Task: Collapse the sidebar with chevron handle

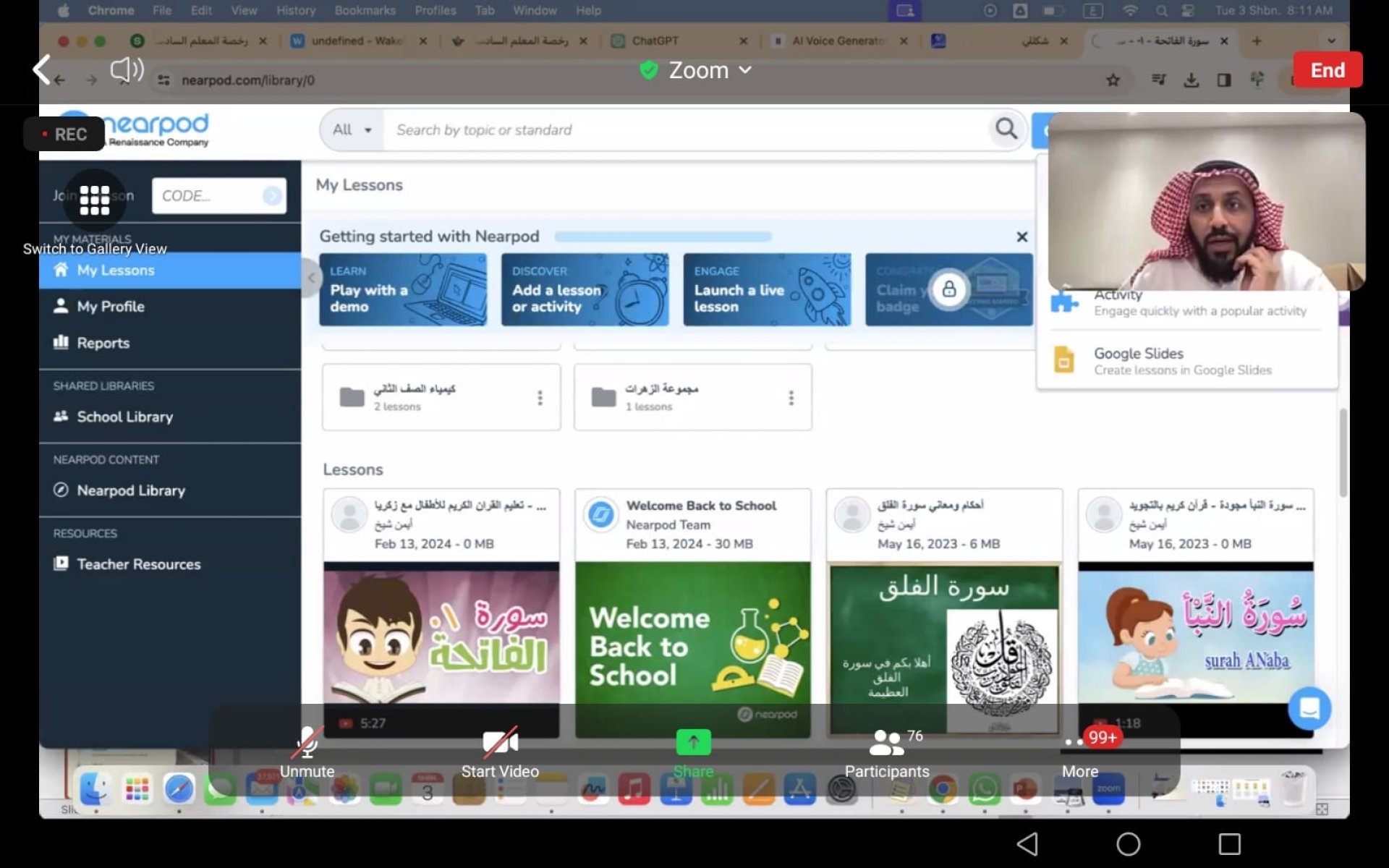Action: [312, 278]
